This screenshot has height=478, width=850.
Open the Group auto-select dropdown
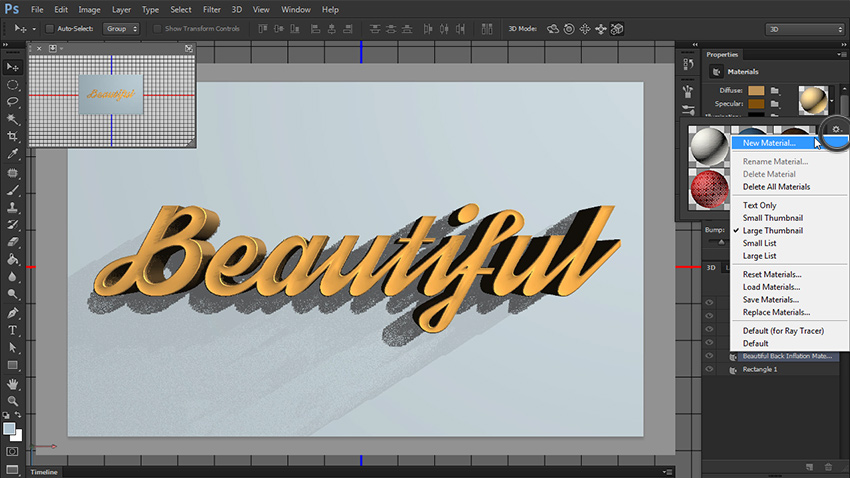click(x=121, y=29)
